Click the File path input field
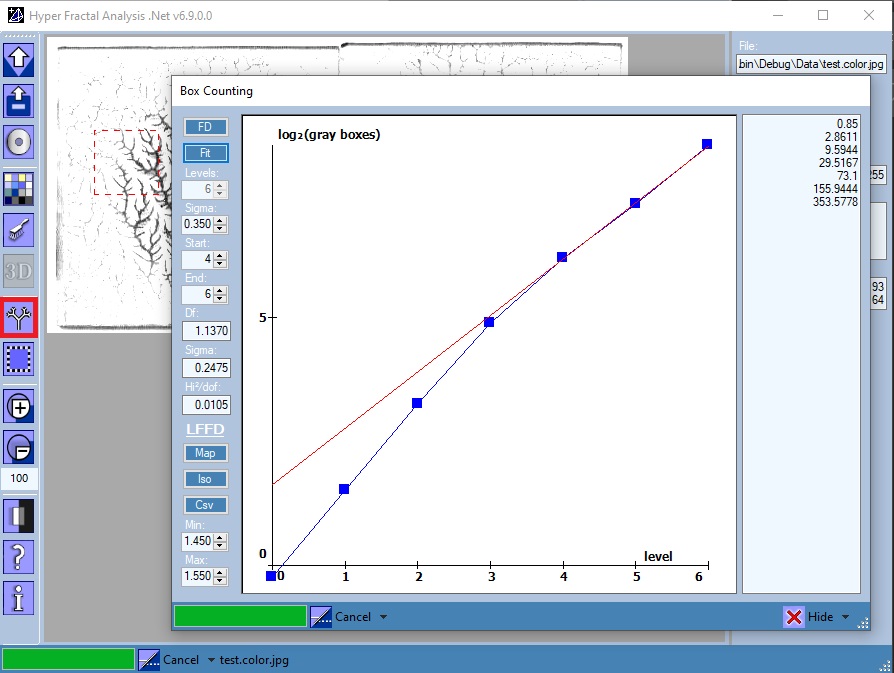Image resolution: width=894 pixels, height=673 pixels. 810,64
